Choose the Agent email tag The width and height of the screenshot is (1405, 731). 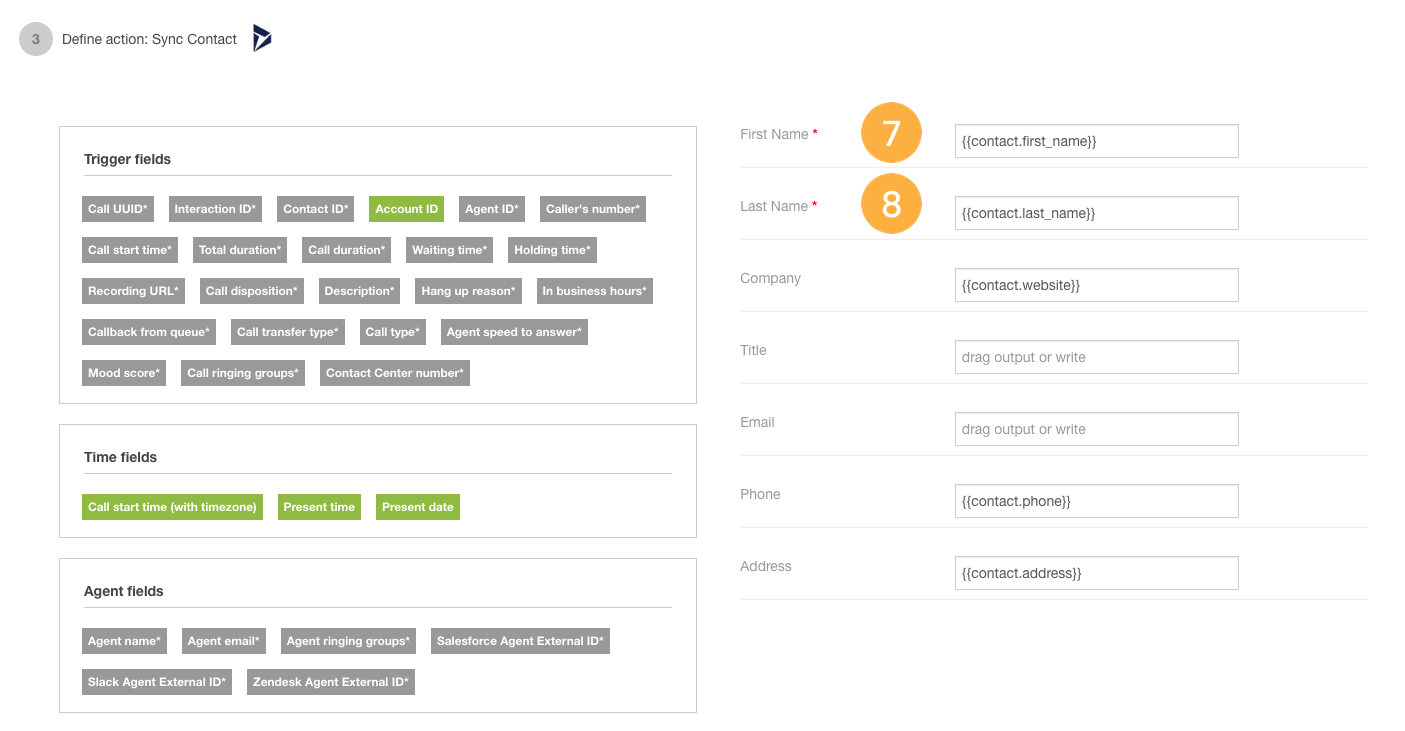pos(224,641)
